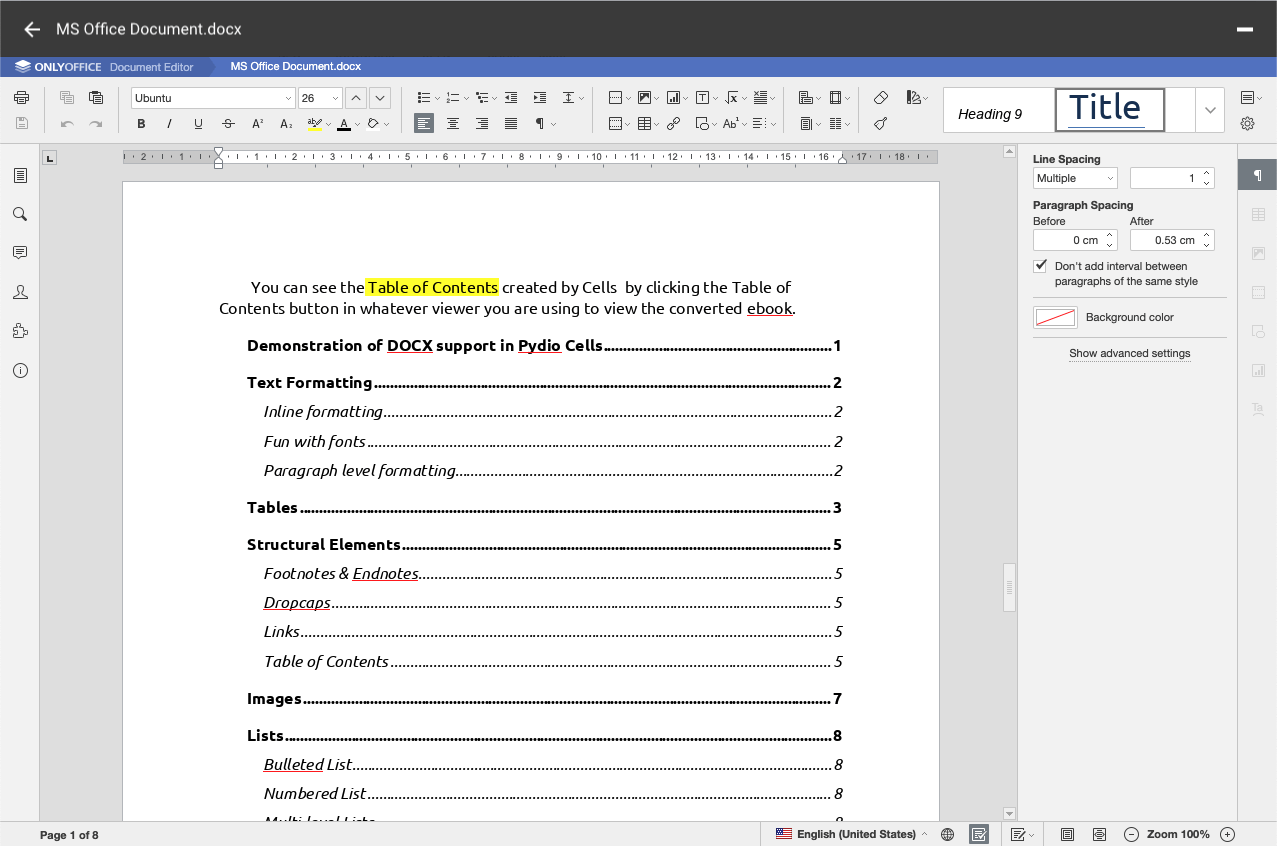Image resolution: width=1277 pixels, height=846 pixels.
Task: Go back with the arrow button
Action: pos(32,29)
